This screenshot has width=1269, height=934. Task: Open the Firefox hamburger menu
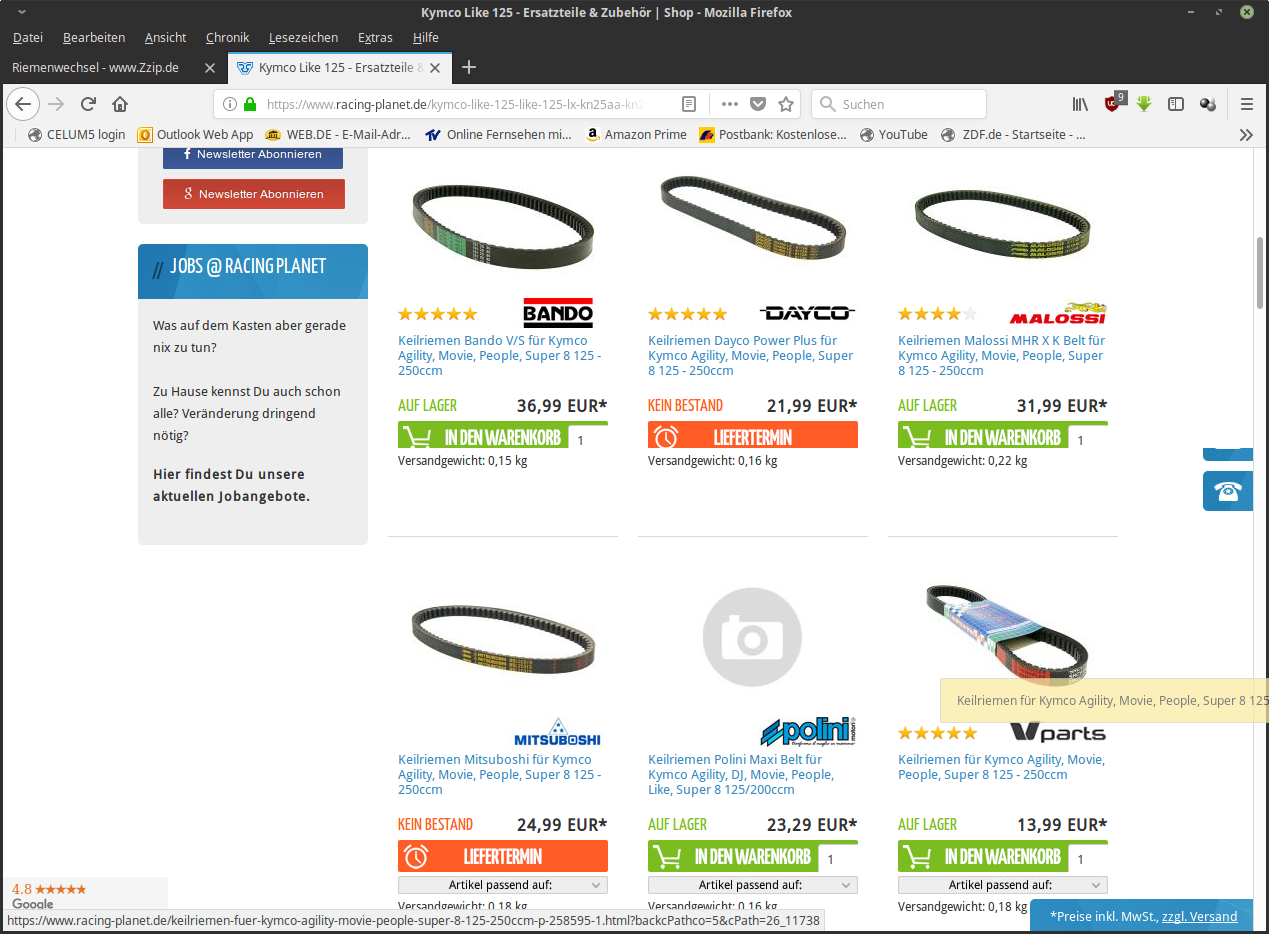(1247, 104)
